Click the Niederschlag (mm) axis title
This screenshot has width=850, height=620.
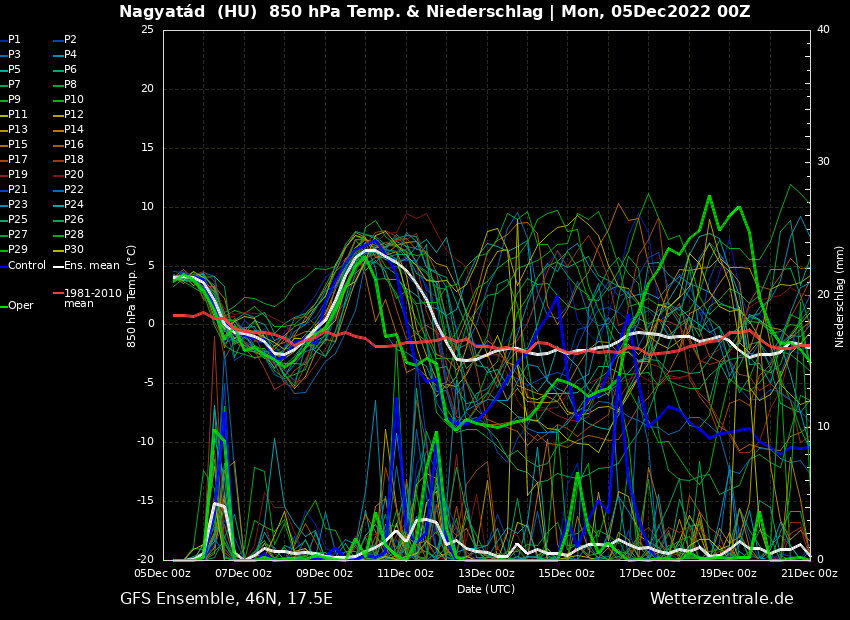(840, 296)
